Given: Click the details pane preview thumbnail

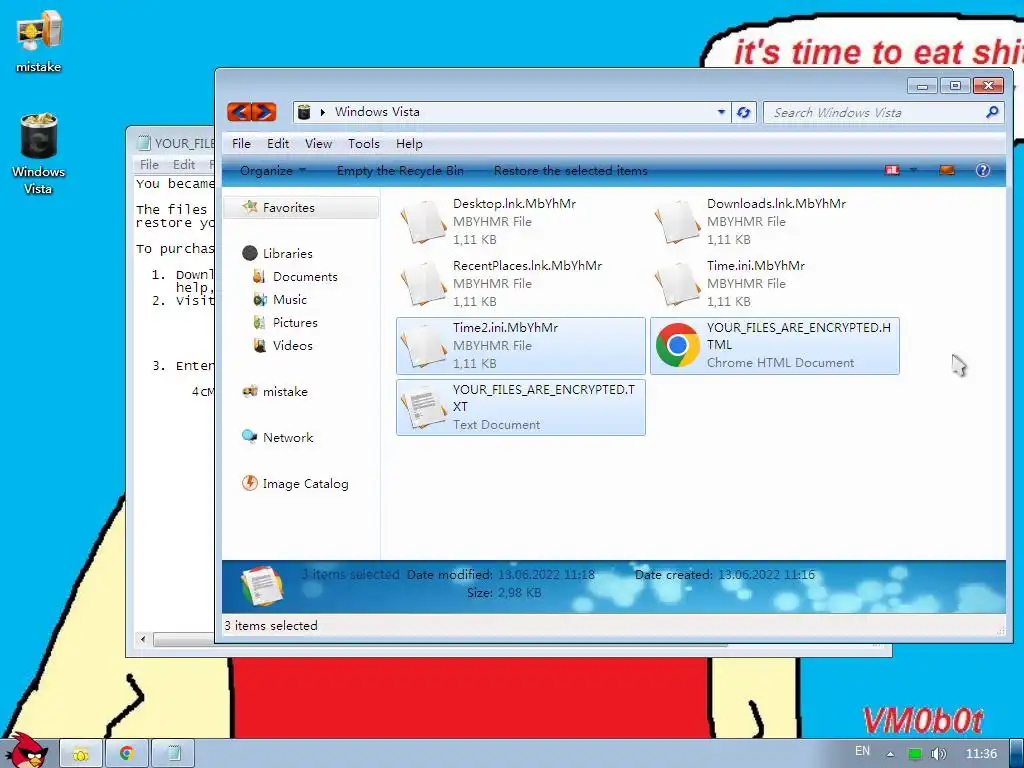Looking at the screenshot, I should click(x=261, y=586).
